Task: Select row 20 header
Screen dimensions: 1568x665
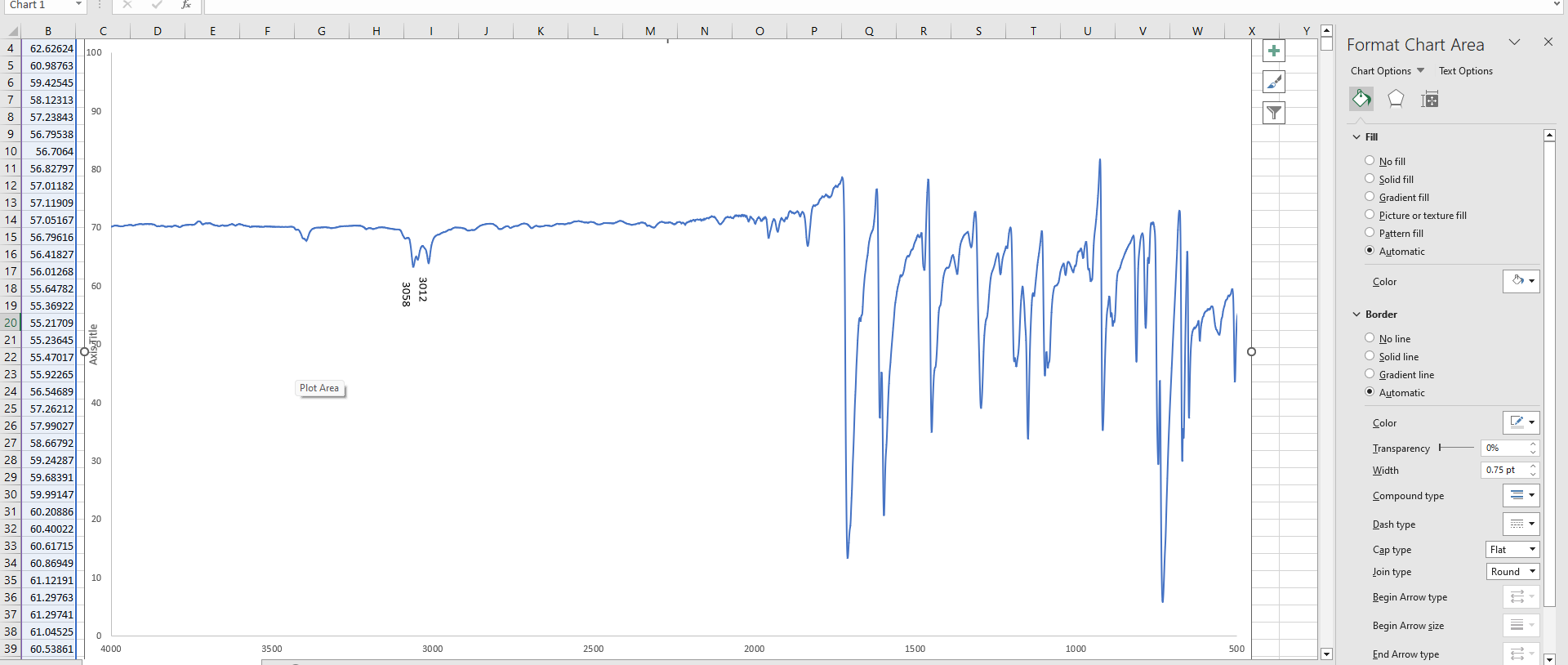Action: click(x=10, y=323)
